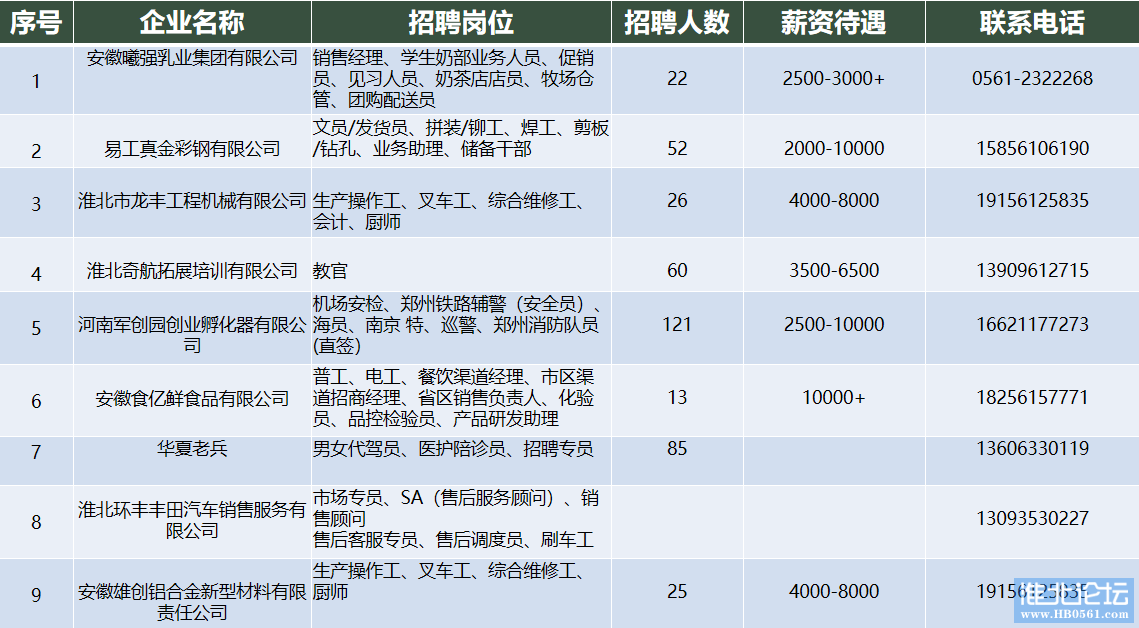Click phone number 19156125835 in row 3
The width and height of the screenshot is (1139, 628).
pyautogui.click(x=1031, y=200)
